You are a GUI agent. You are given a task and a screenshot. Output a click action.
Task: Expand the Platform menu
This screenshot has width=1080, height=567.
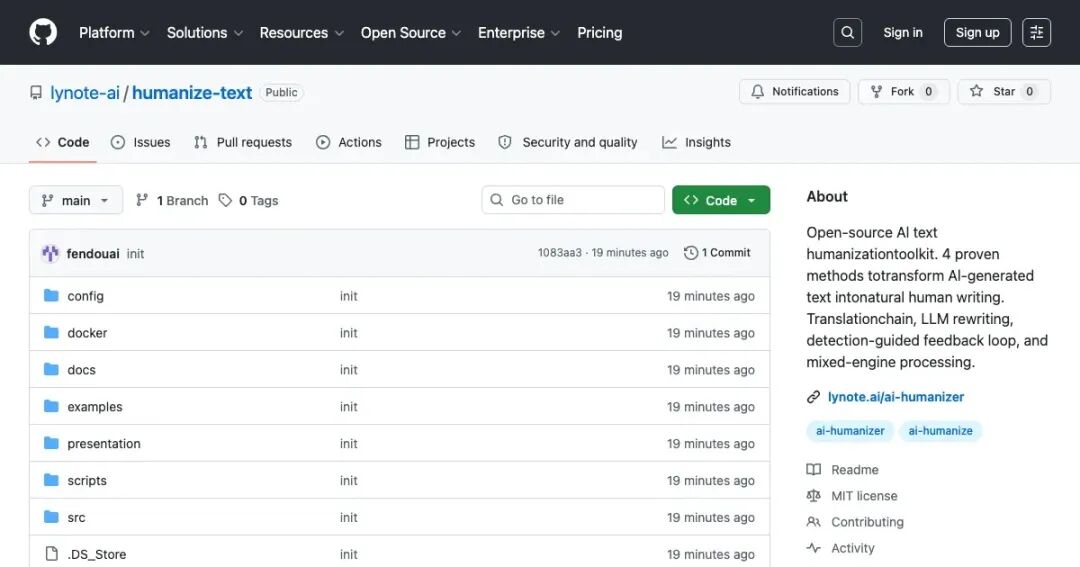[x=114, y=33]
